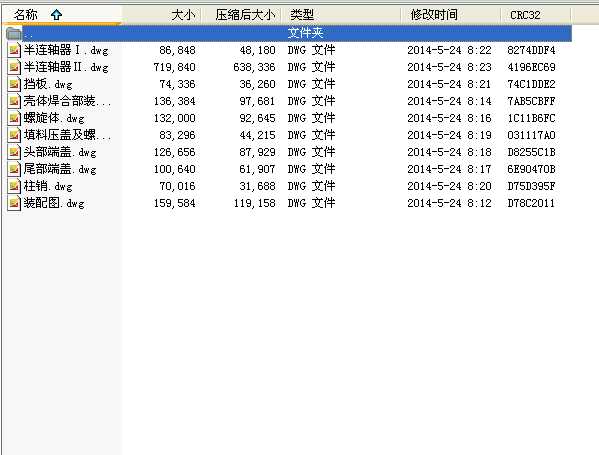Click the file icon for 半连轴器Ⅰ.dwg
This screenshot has width=599, height=455.
[x=14, y=50]
